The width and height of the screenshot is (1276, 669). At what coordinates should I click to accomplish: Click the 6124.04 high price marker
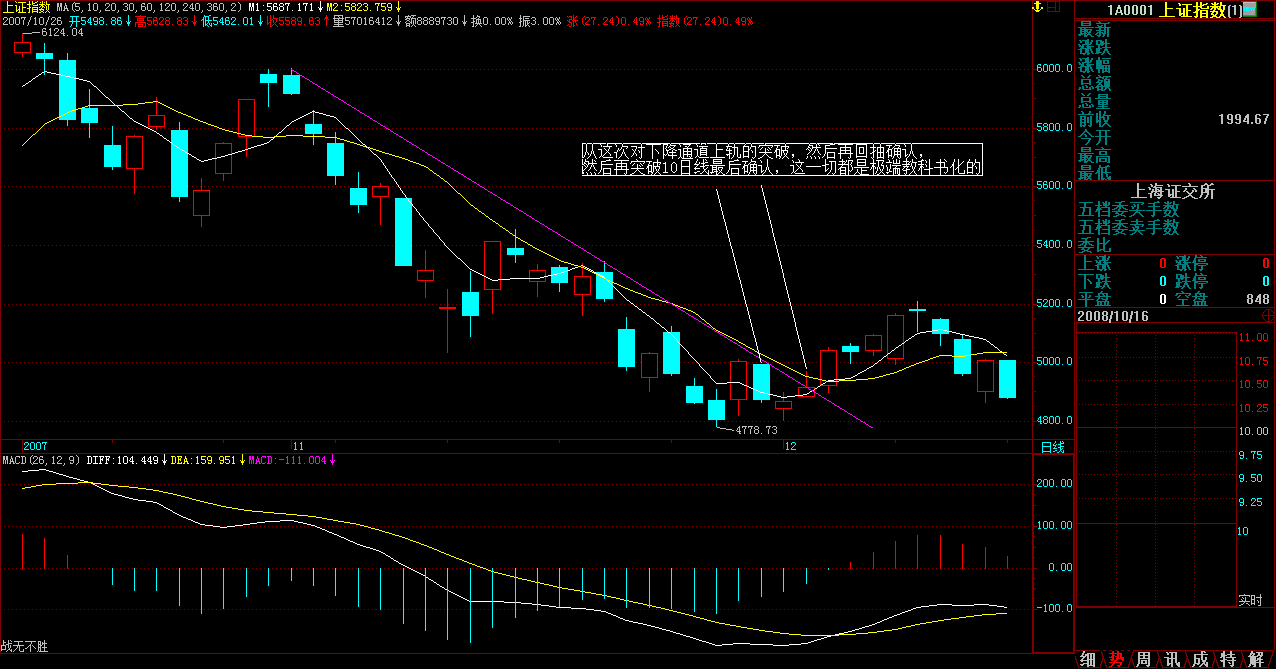coord(61,33)
